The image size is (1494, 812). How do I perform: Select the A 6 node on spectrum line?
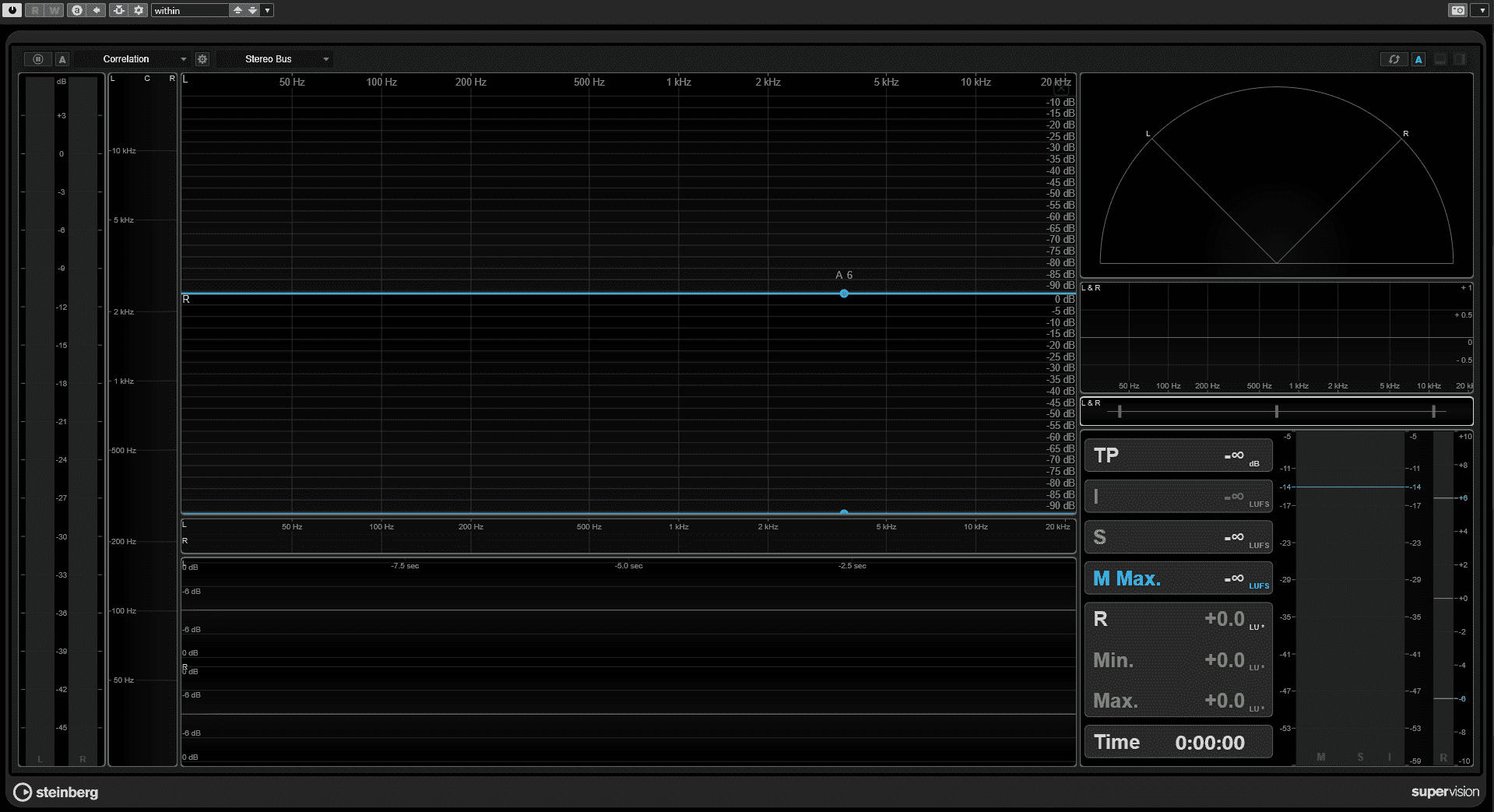(x=844, y=294)
